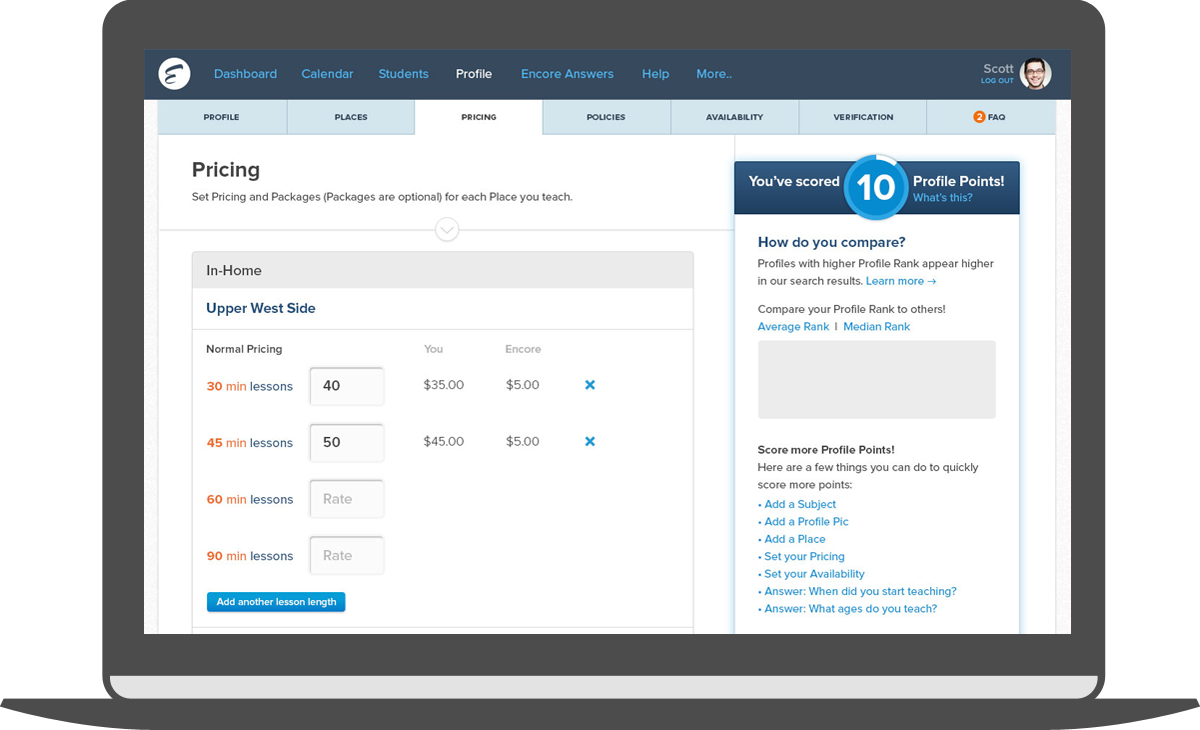1200x730 pixels.
Task: Open the Availability tab
Action: pyautogui.click(x=734, y=117)
